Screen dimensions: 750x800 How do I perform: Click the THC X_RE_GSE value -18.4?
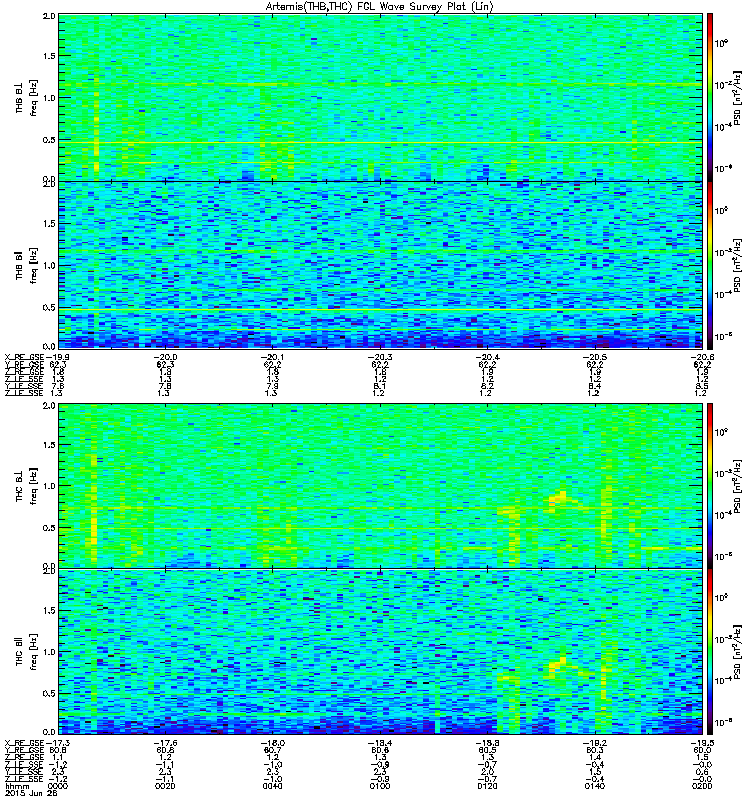pyautogui.click(x=380, y=743)
